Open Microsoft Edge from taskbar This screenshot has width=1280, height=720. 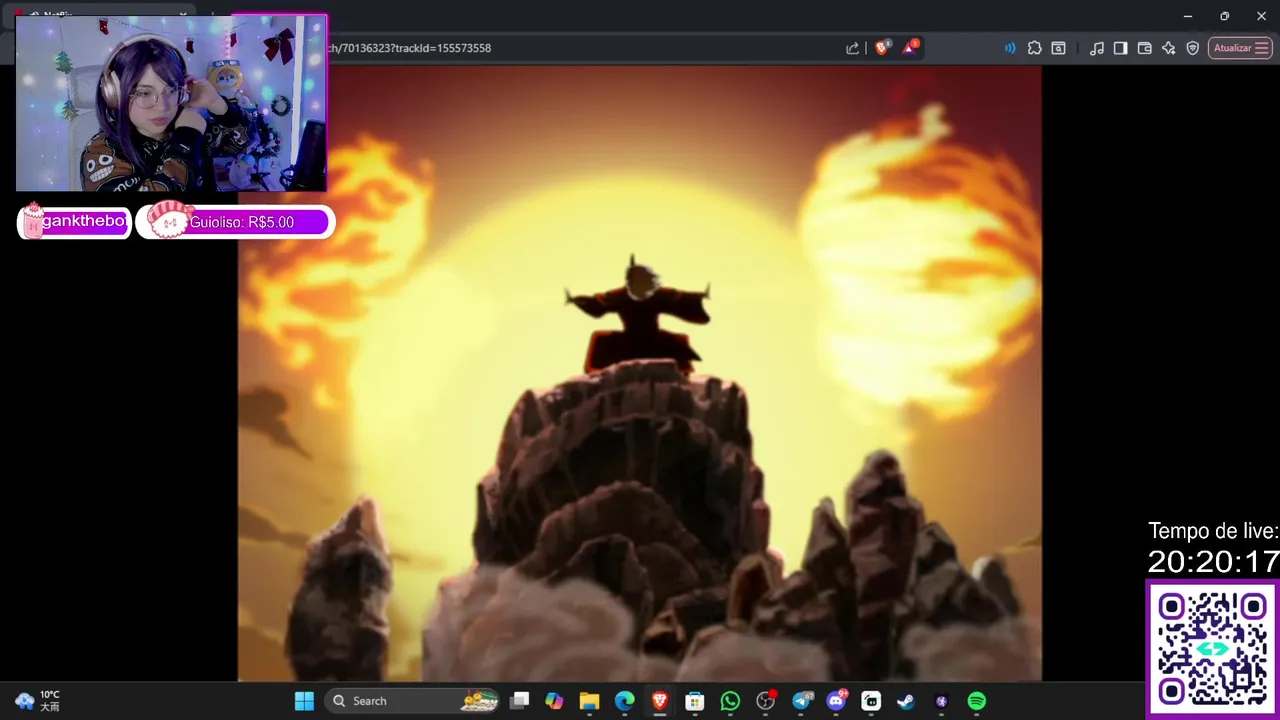624,701
